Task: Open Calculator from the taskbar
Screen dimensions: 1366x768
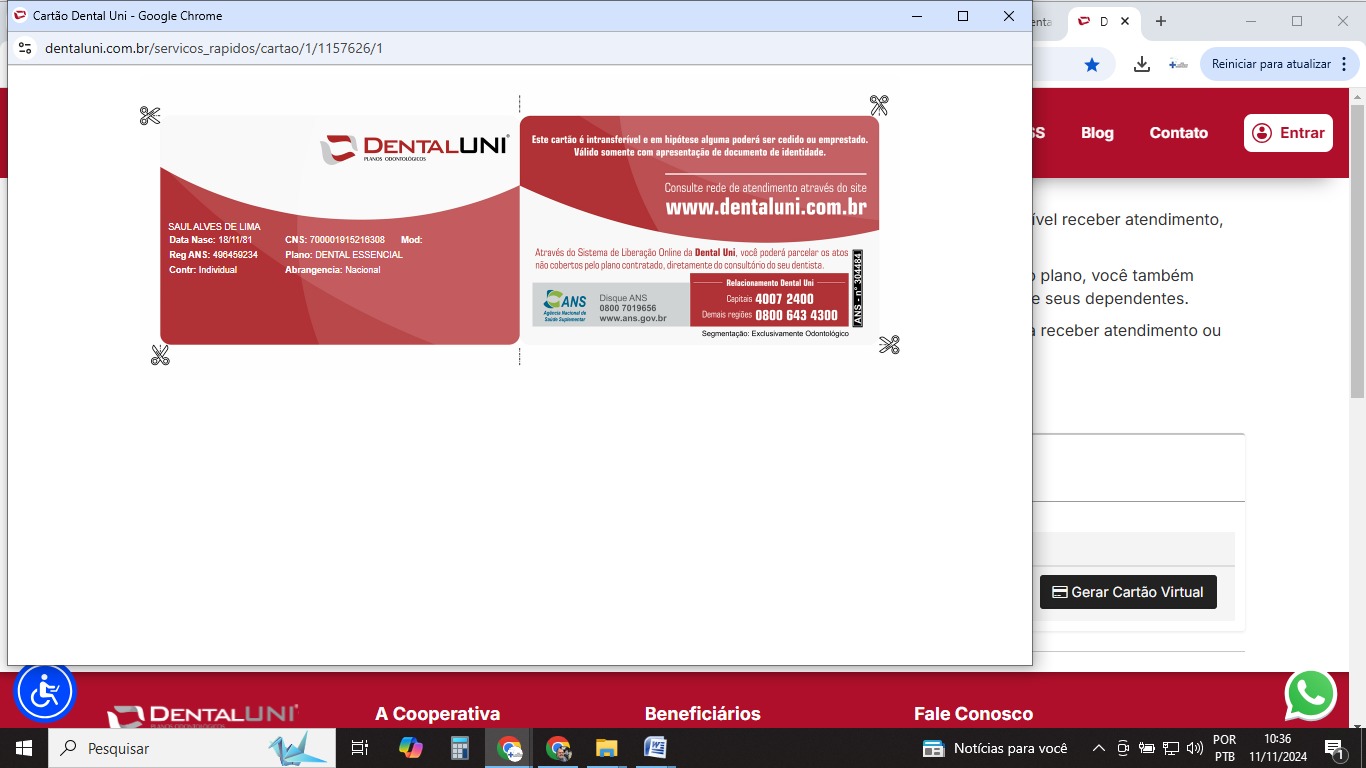Action: pos(460,748)
